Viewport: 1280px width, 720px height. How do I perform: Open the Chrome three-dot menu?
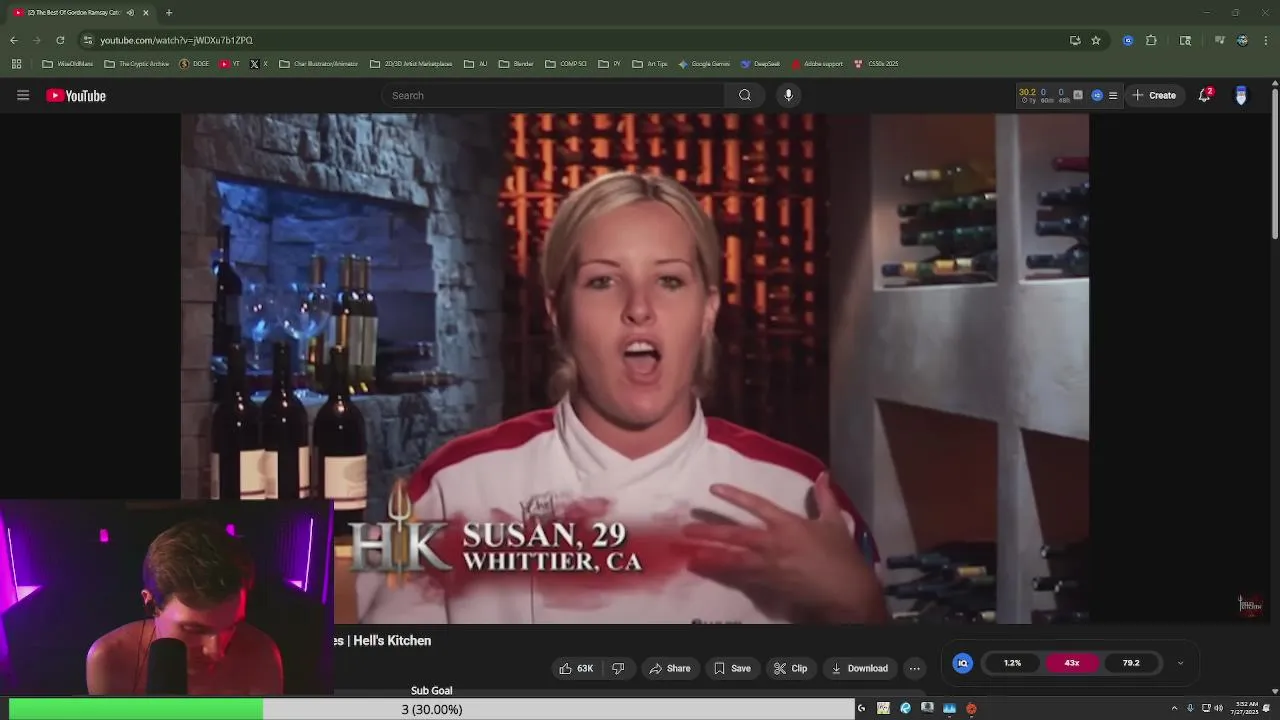[1266, 40]
